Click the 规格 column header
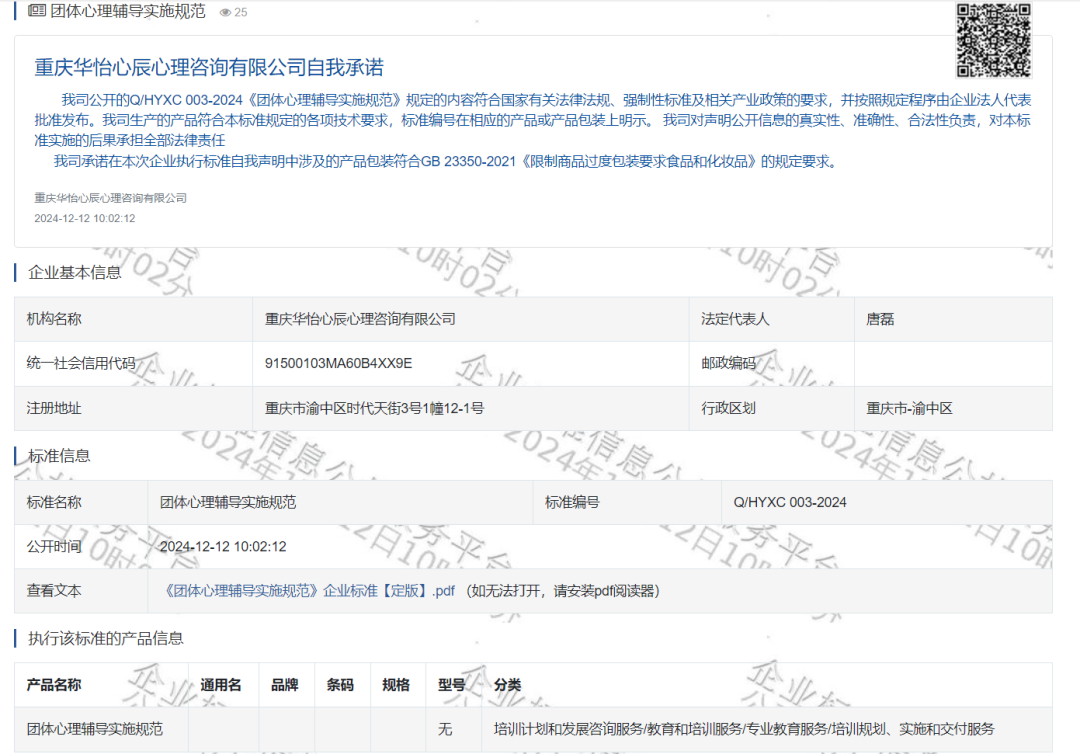 tap(396, 685)
